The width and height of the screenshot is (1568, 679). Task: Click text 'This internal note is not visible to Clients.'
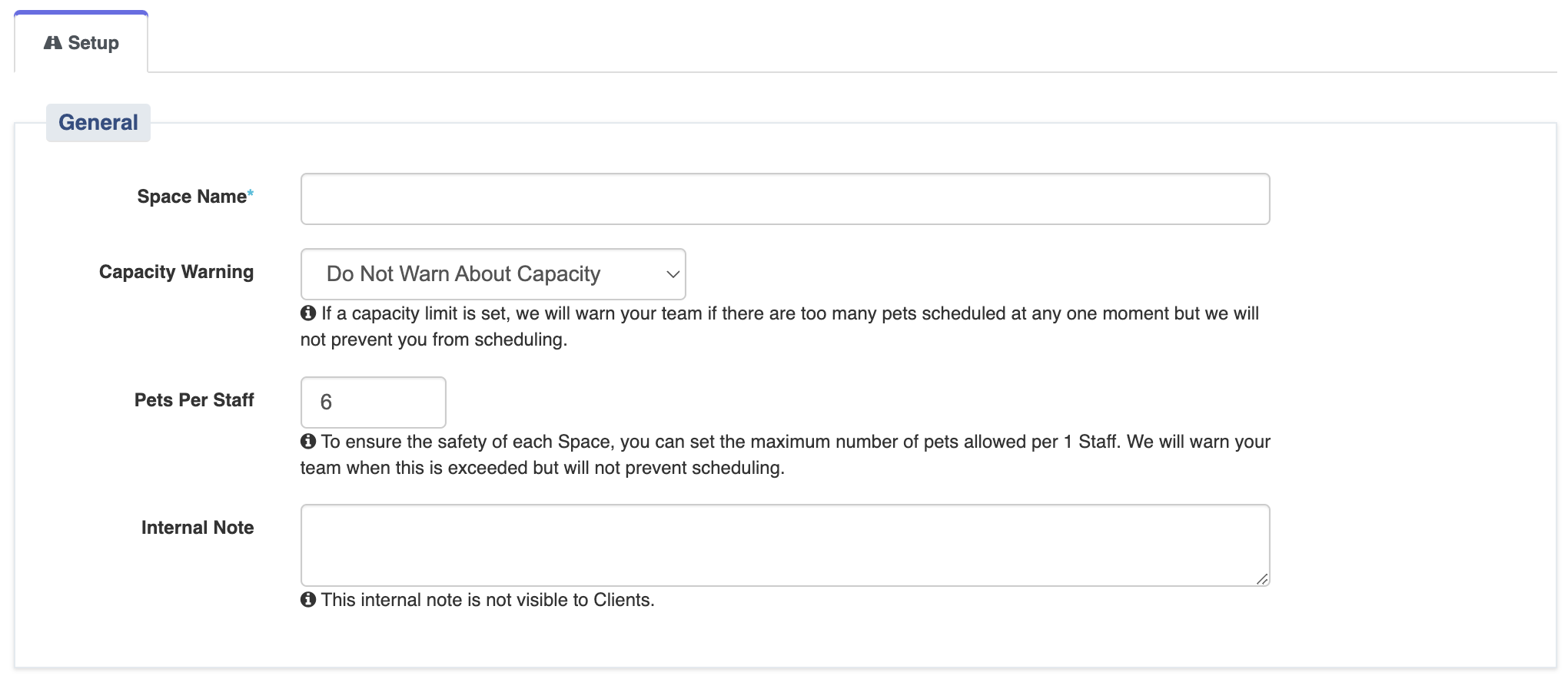pyautogui.click(x=488, y=600)
